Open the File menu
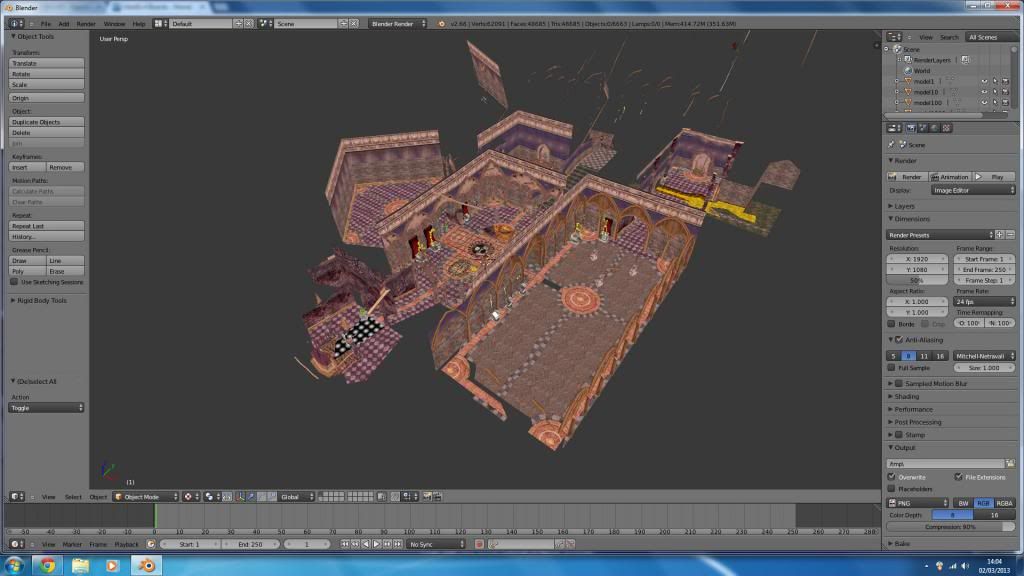The image size is (1024, 576). [x=46, y=24]
